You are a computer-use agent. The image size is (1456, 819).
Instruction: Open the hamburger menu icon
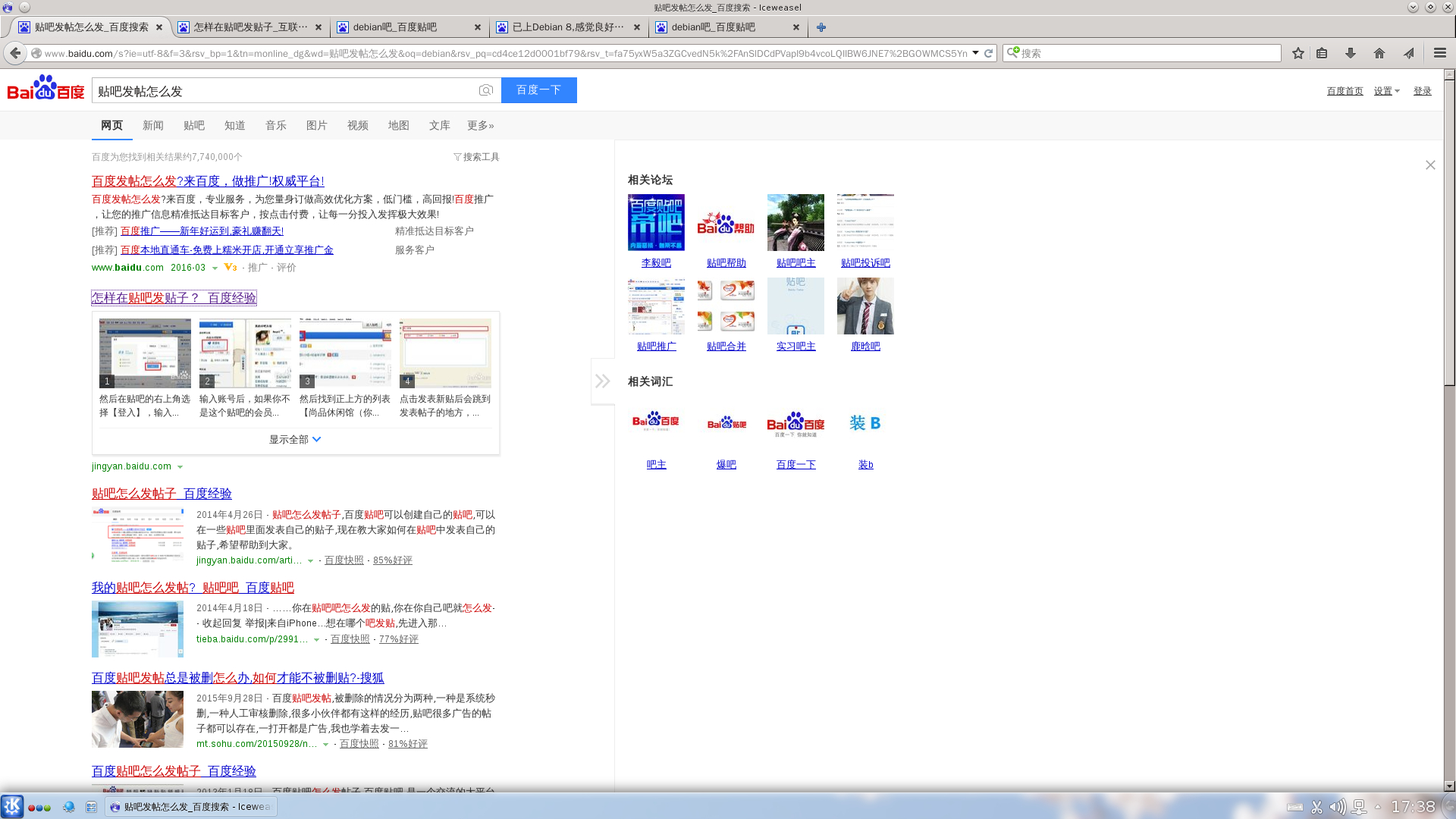1440,53
